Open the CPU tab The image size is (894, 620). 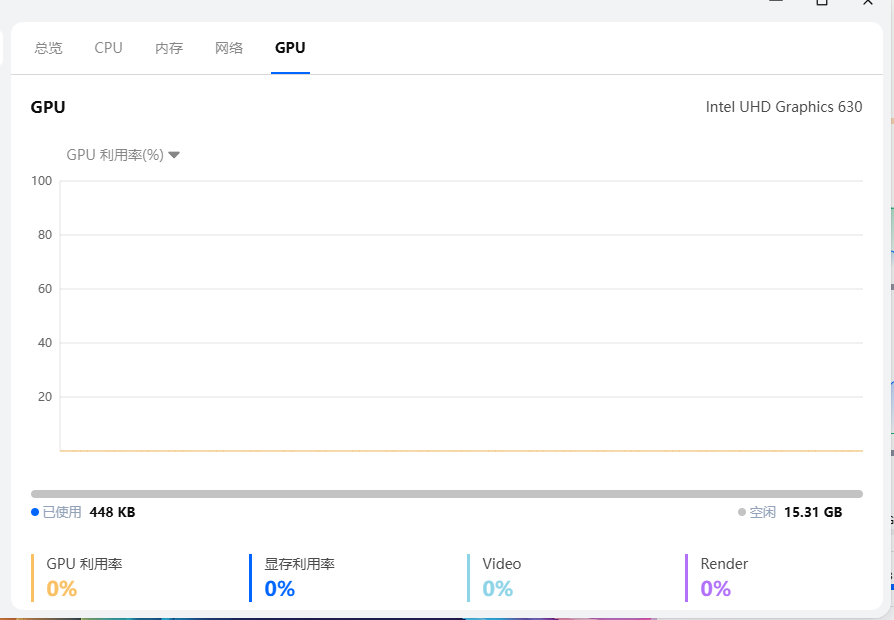pyautogui.click(x=108, y=48)
